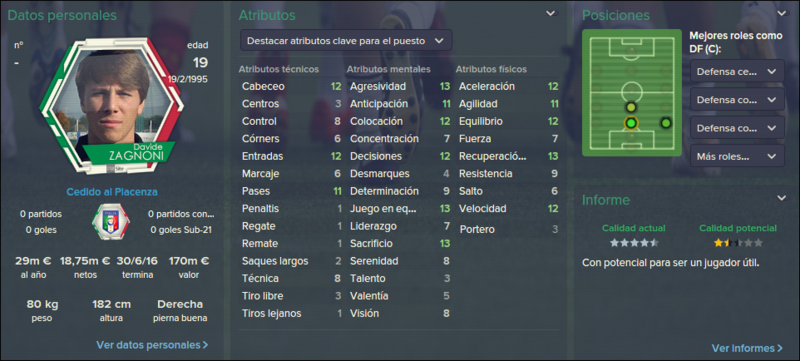
Task: Open the Más roles... dropdown
Action: pos(737,156)
